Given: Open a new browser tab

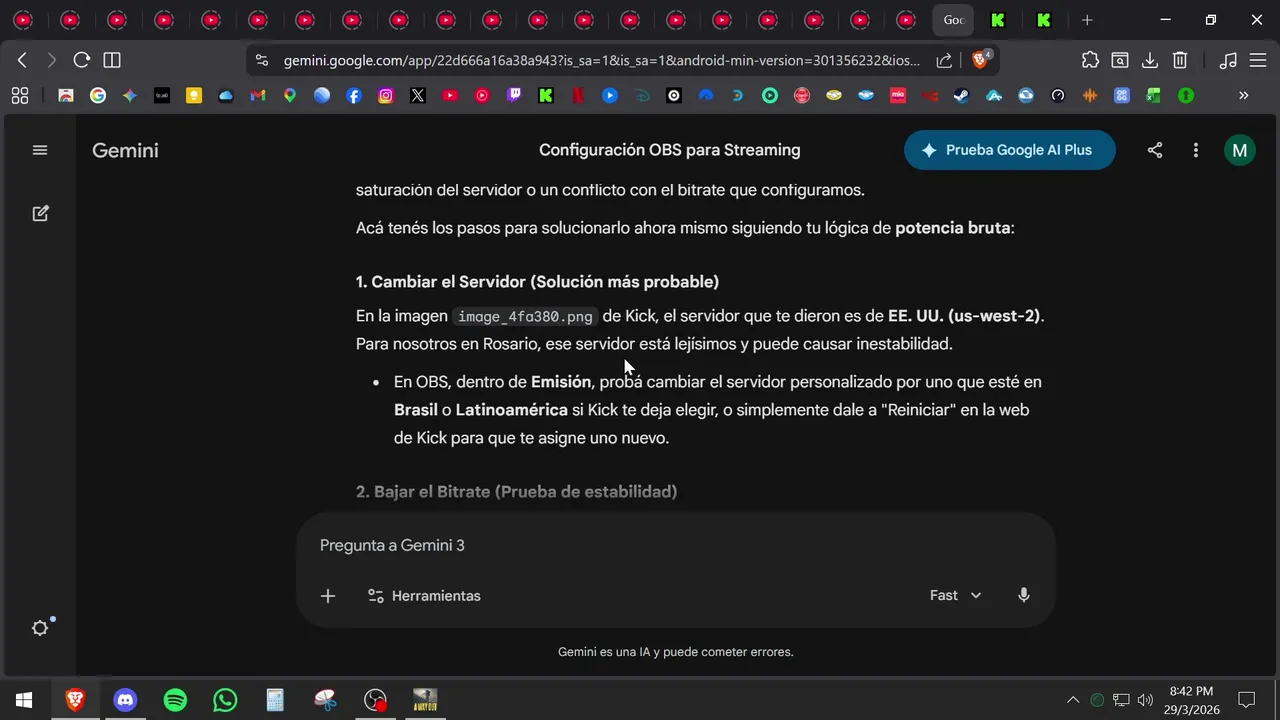Looking at the screenshot, I should point(1087,20).
